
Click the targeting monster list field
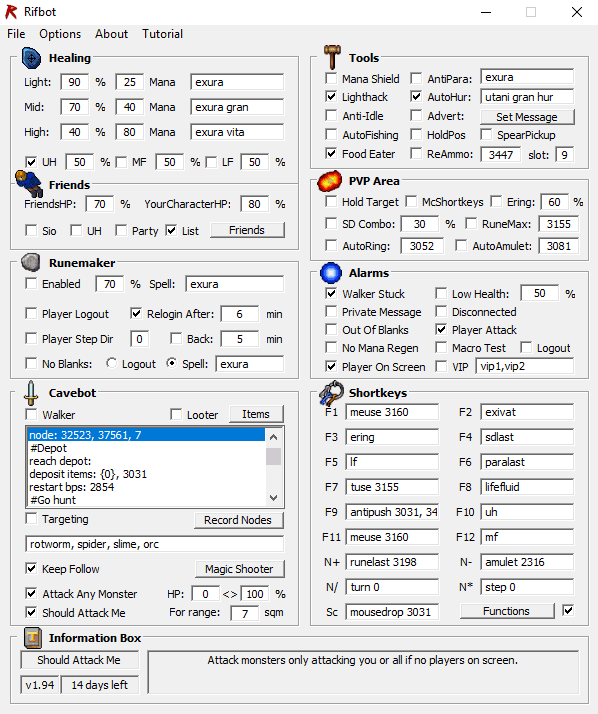(x=154, y=544)
